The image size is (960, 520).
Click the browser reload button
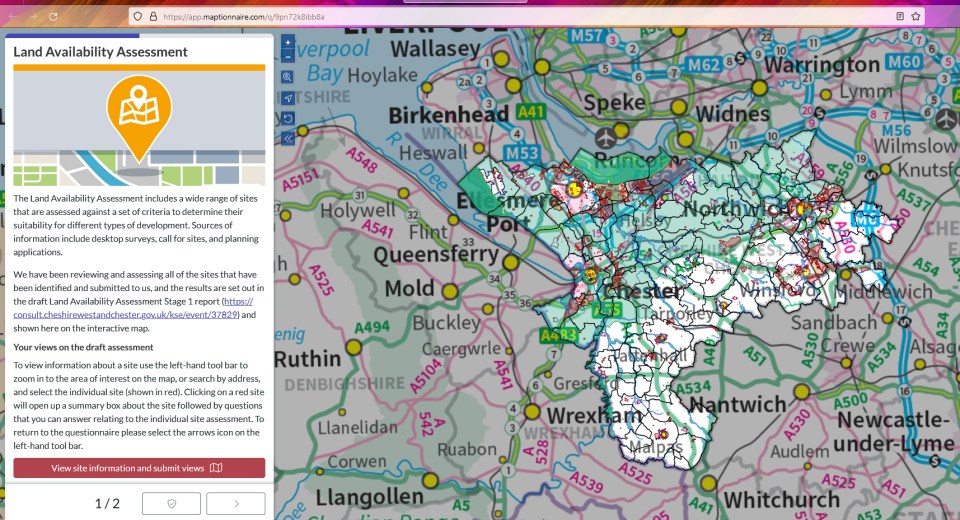tap(53, 16)
